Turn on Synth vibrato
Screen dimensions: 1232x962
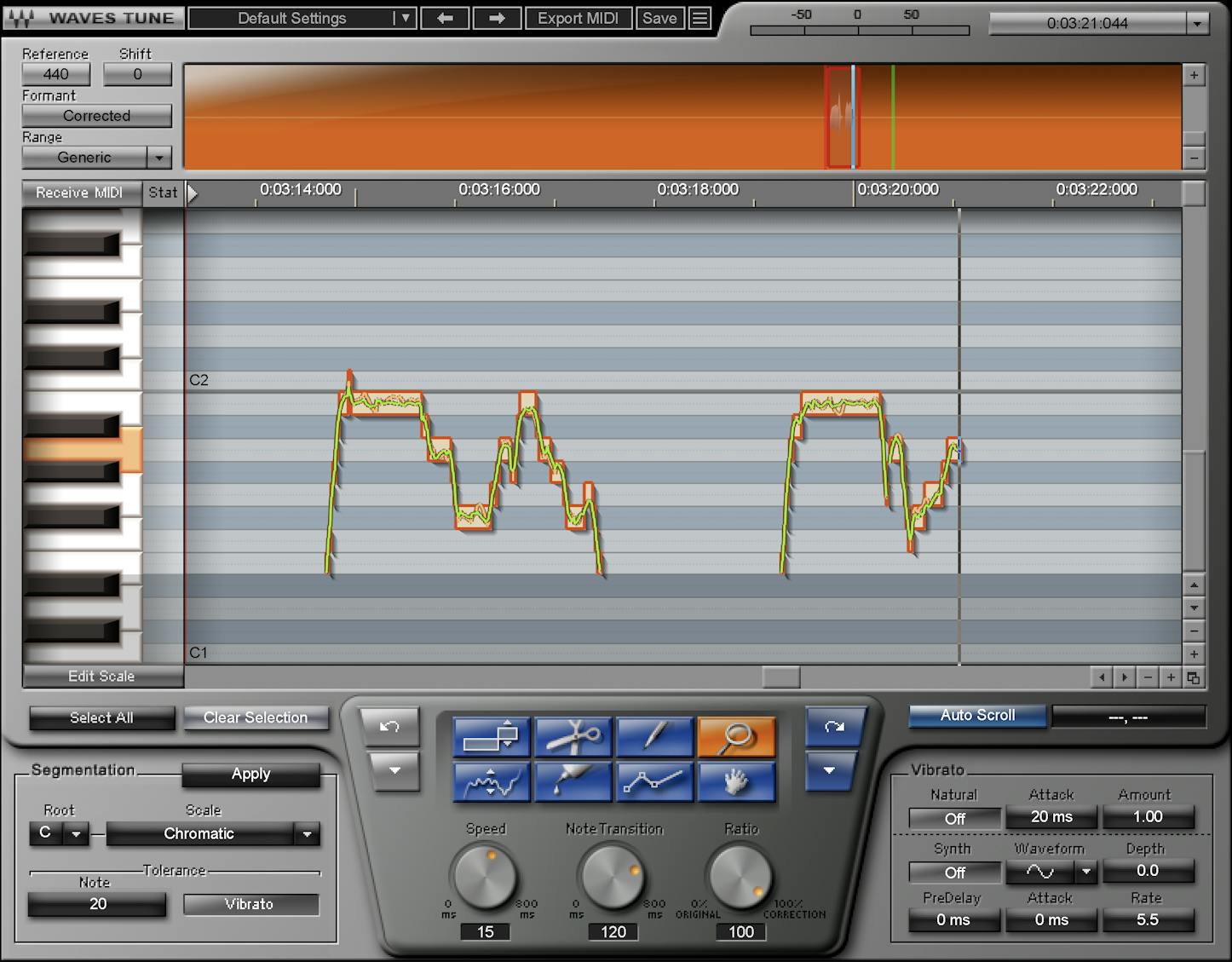click(953, 872)
